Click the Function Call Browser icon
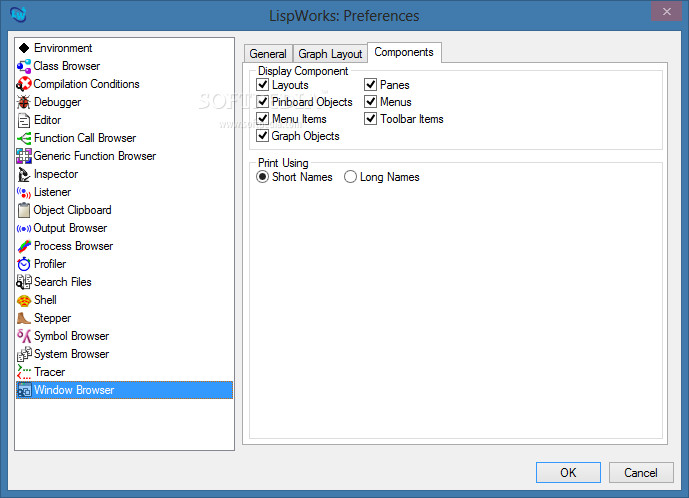This screenshot has height=498, width=689. [x=24, y=138]
